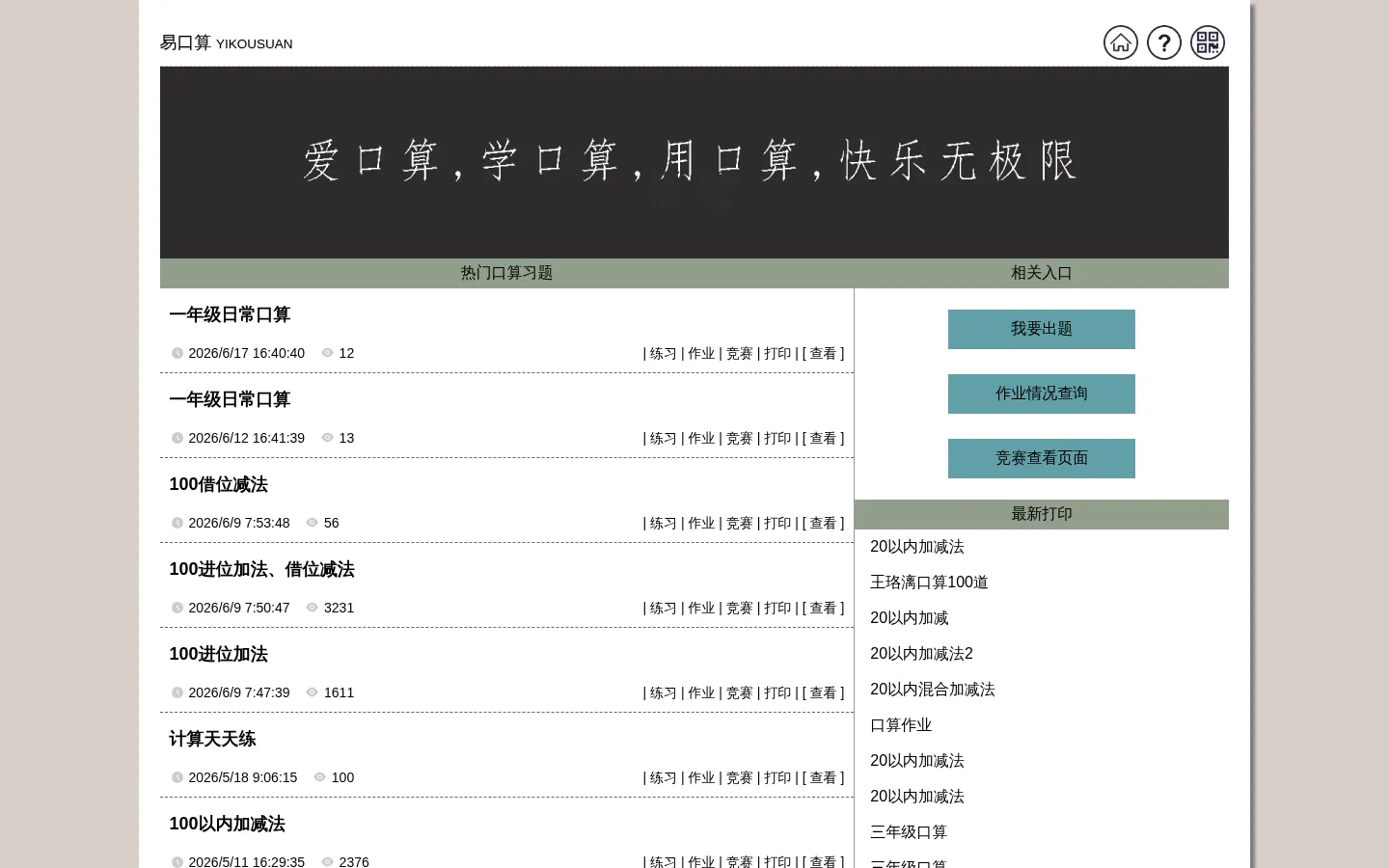Click 练习 for 计算天天练
This screenshot has height=868, width=1389.
664,778
